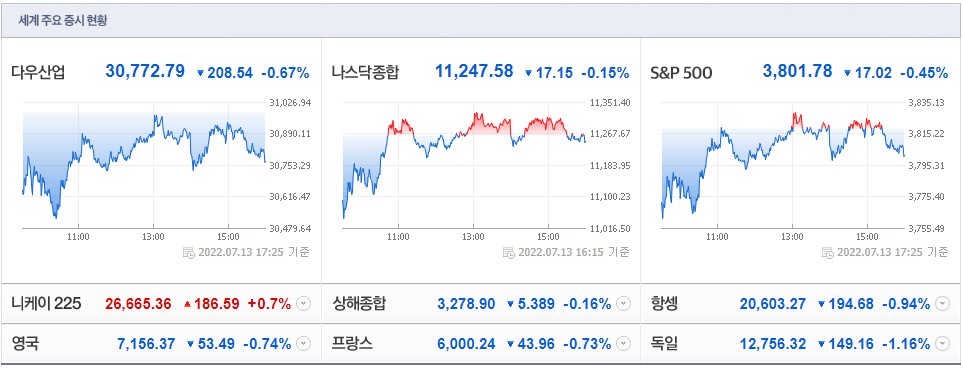963x368 pixels.
Task: Click the clock icon under S&P 500 chart
Action: pyautogui.click(x=828, y=253)
